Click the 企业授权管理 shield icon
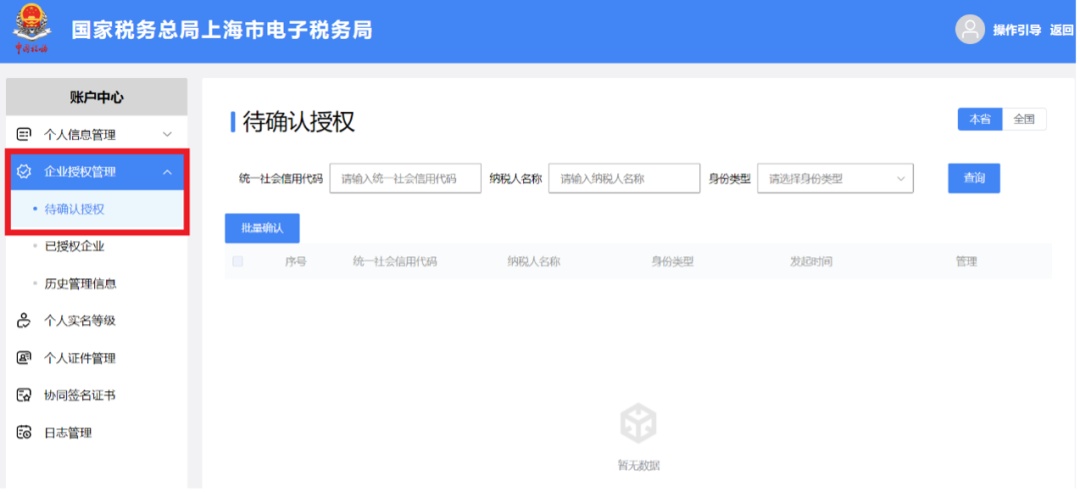The image size is (1080, 492). pos(23,172)
